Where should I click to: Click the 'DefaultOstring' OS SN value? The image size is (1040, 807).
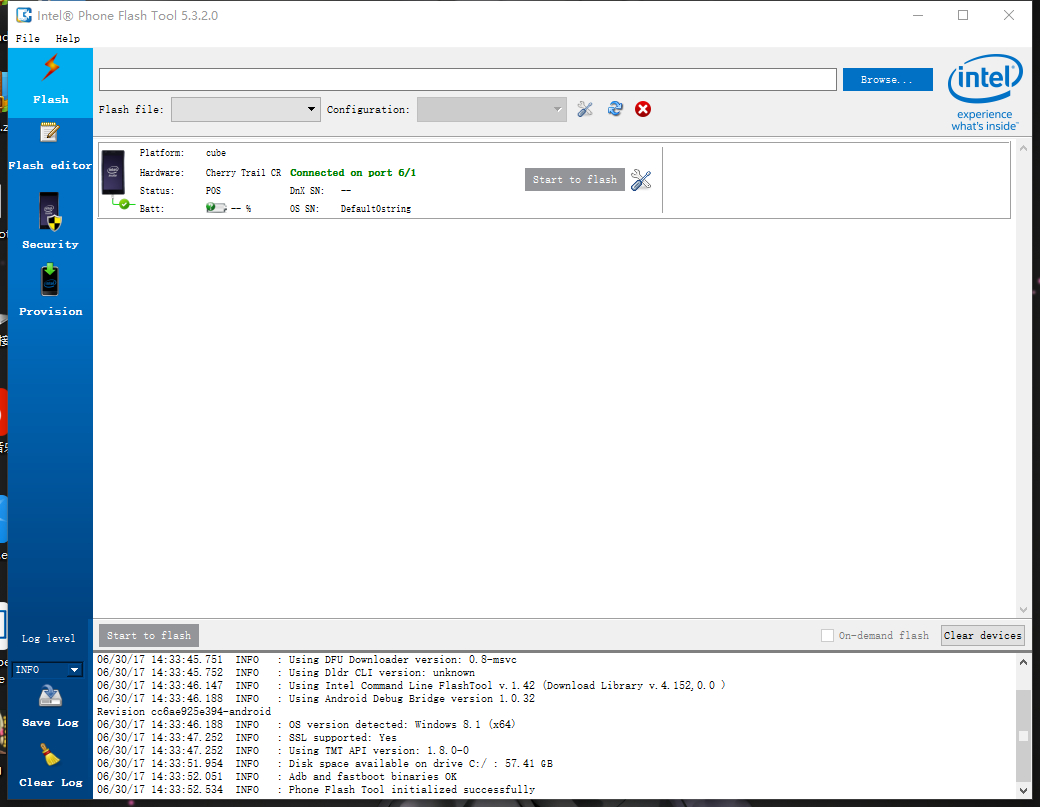tap(376, 209)
